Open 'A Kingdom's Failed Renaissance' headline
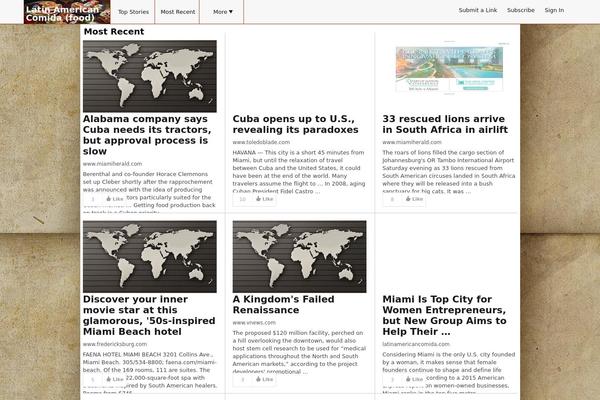600x400 pixels. [x=283, y=305]
